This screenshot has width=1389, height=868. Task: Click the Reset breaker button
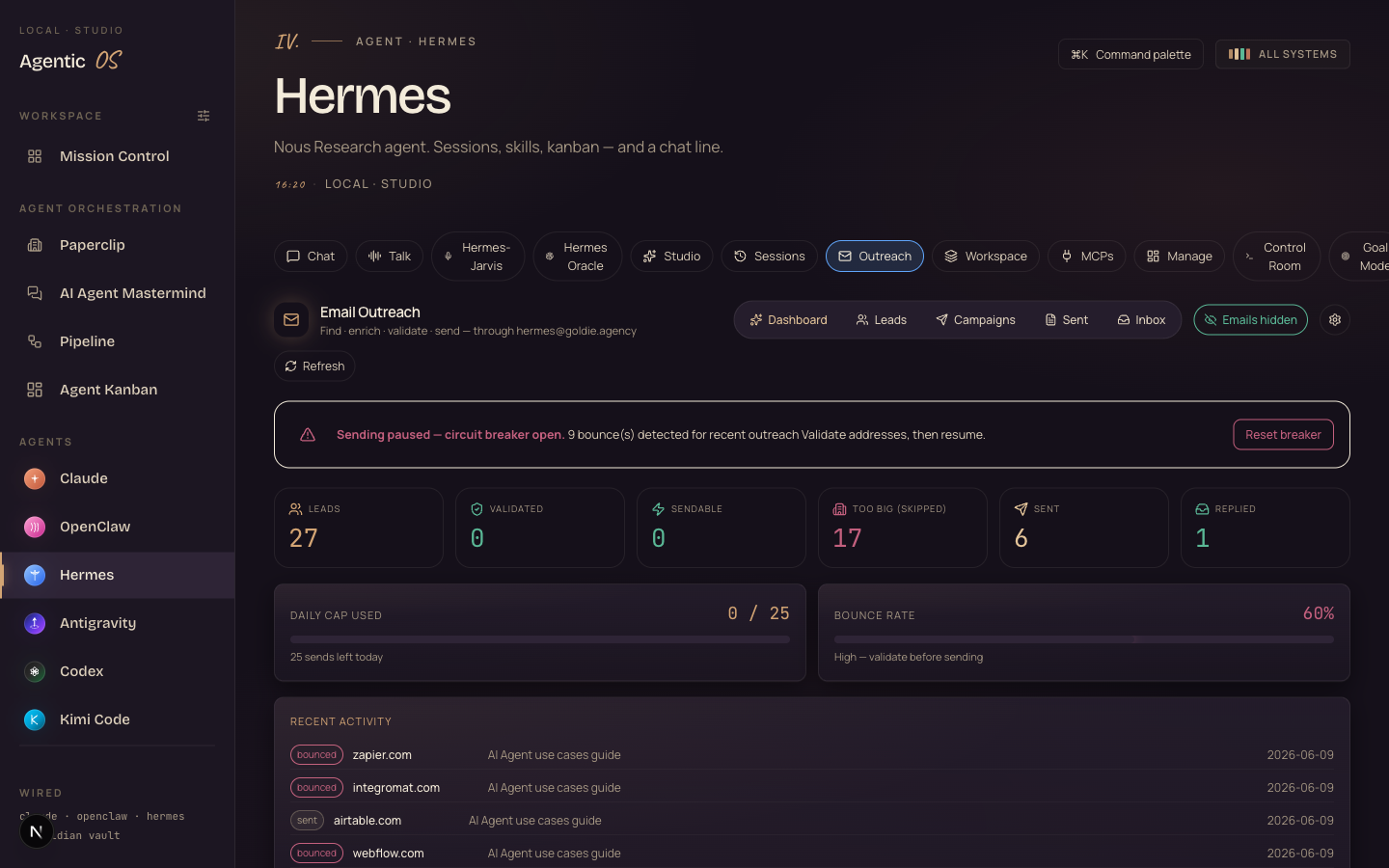[1283, 435]
